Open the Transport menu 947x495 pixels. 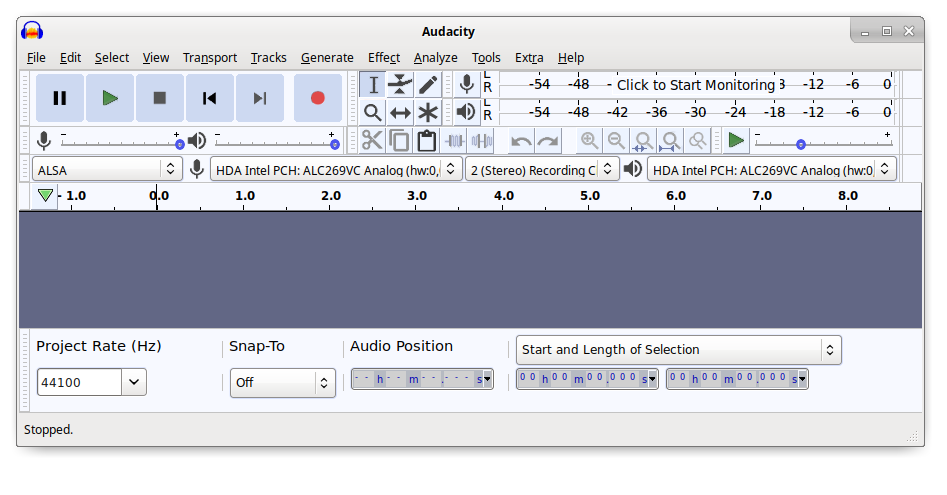pyautogui.click(x=210, y=57)
